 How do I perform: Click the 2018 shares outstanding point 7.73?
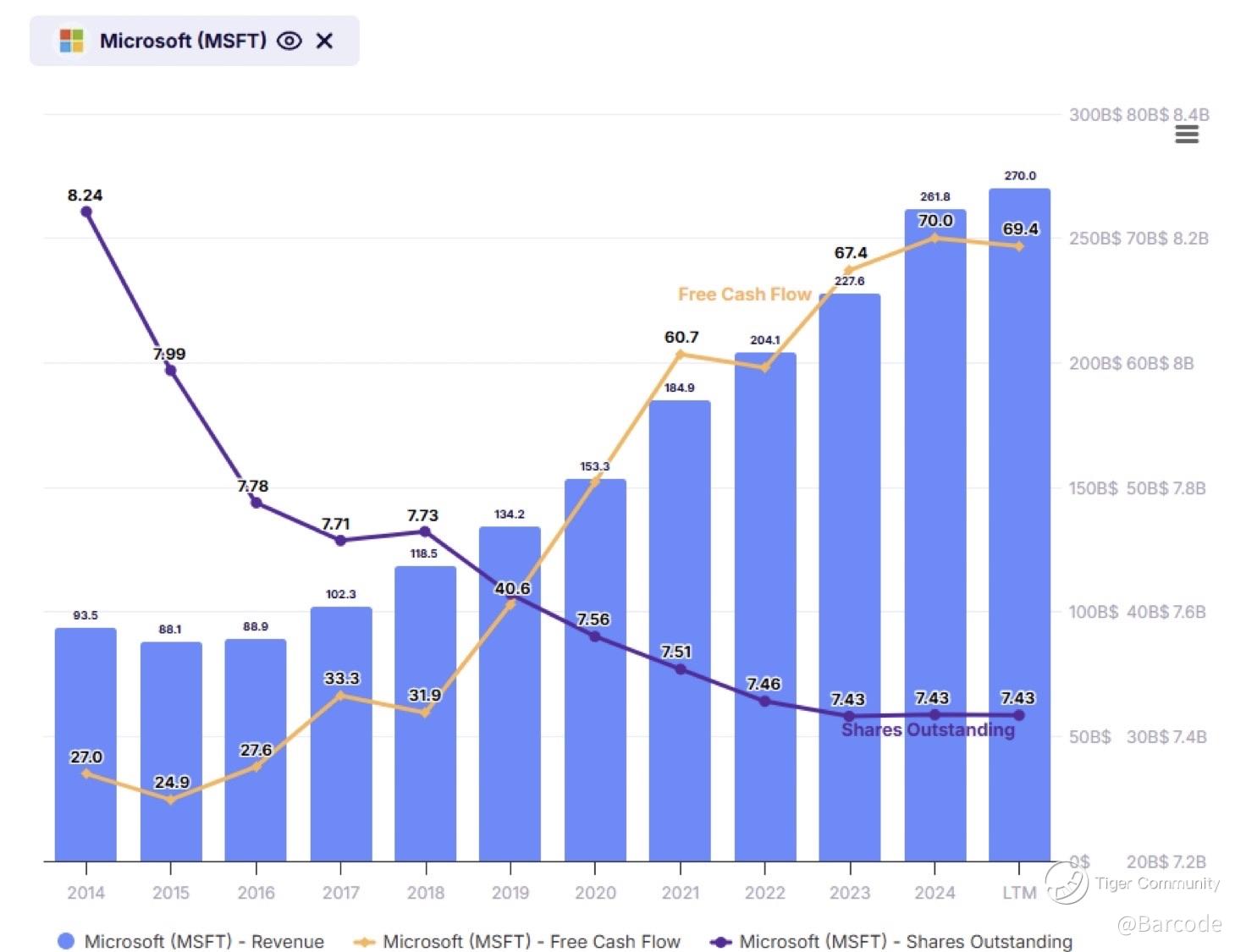click(425, 531)
